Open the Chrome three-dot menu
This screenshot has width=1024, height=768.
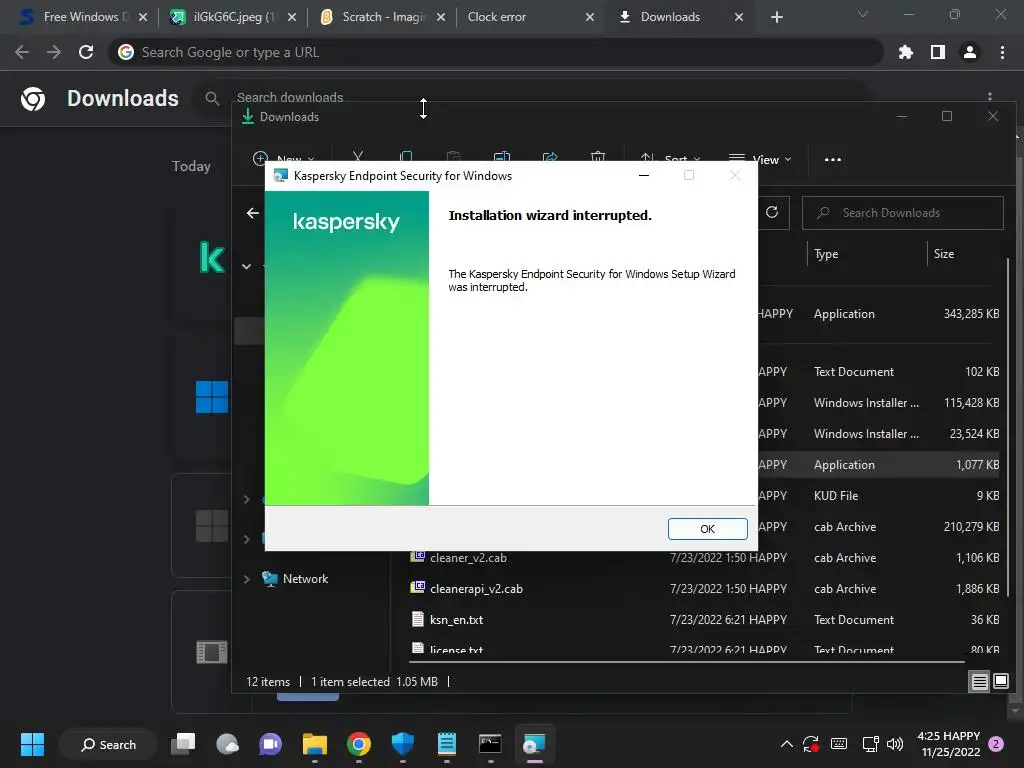(1002, 52)
